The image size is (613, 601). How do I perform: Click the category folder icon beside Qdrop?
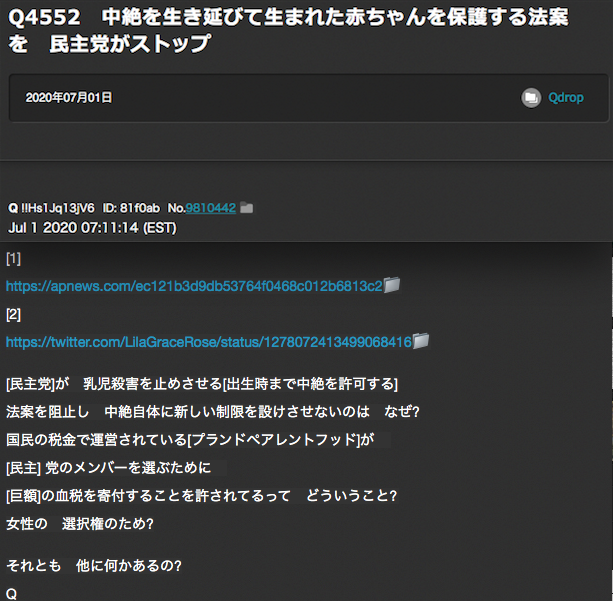531,97
